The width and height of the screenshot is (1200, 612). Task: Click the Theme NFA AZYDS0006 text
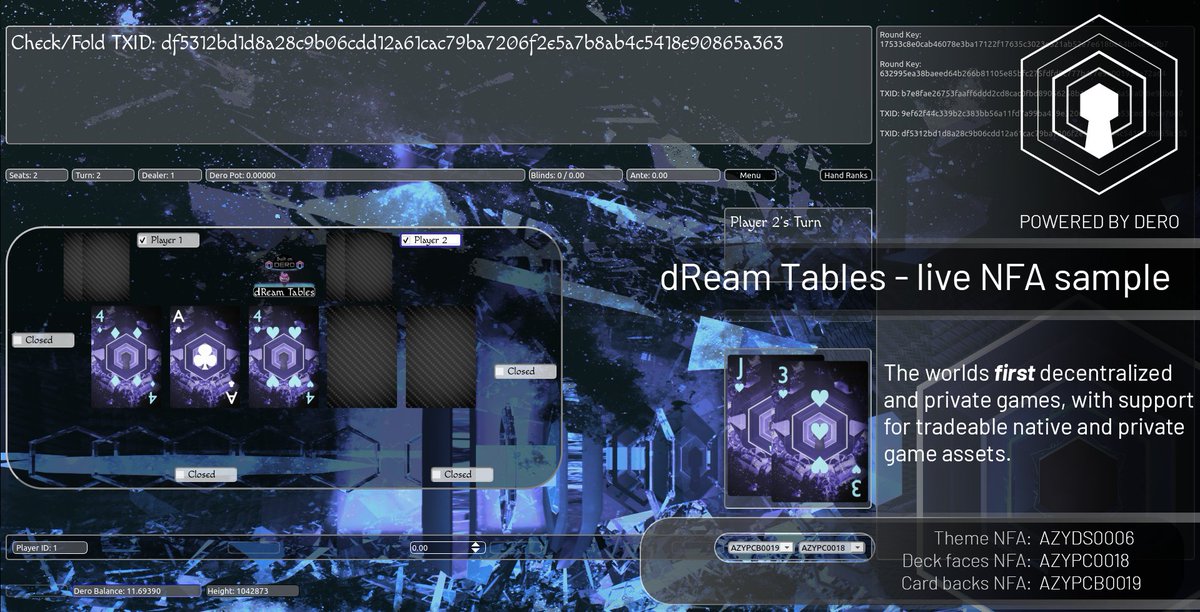1034,538
